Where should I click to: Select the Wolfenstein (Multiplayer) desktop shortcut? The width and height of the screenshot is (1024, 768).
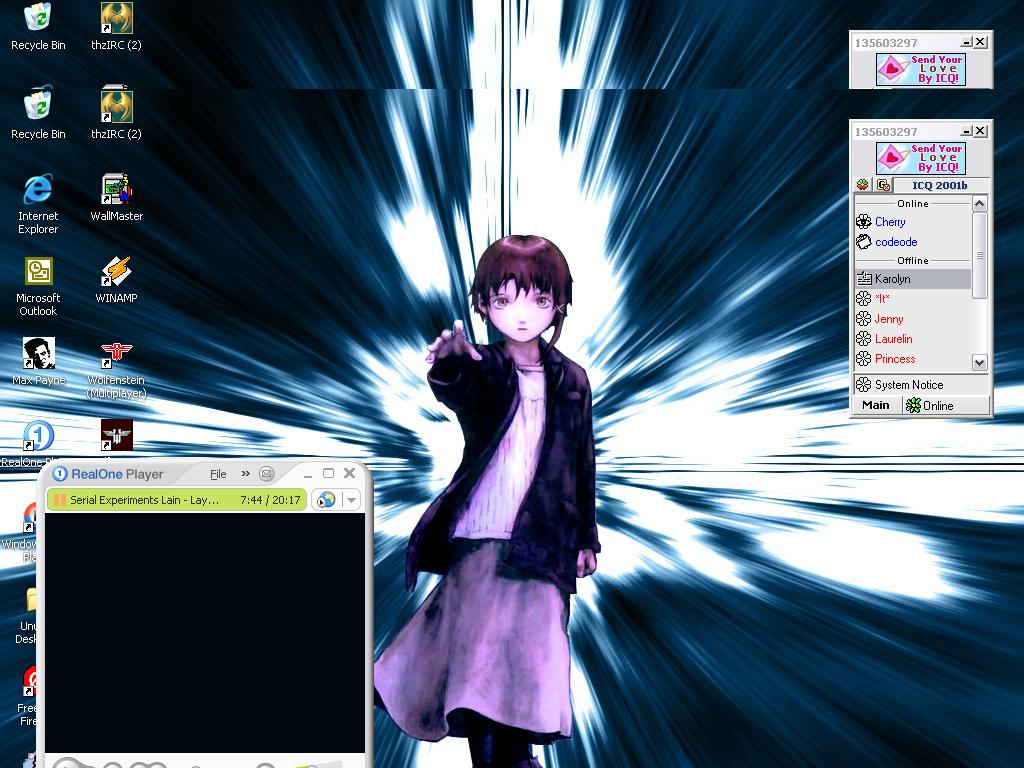click(x=116, y=368)
